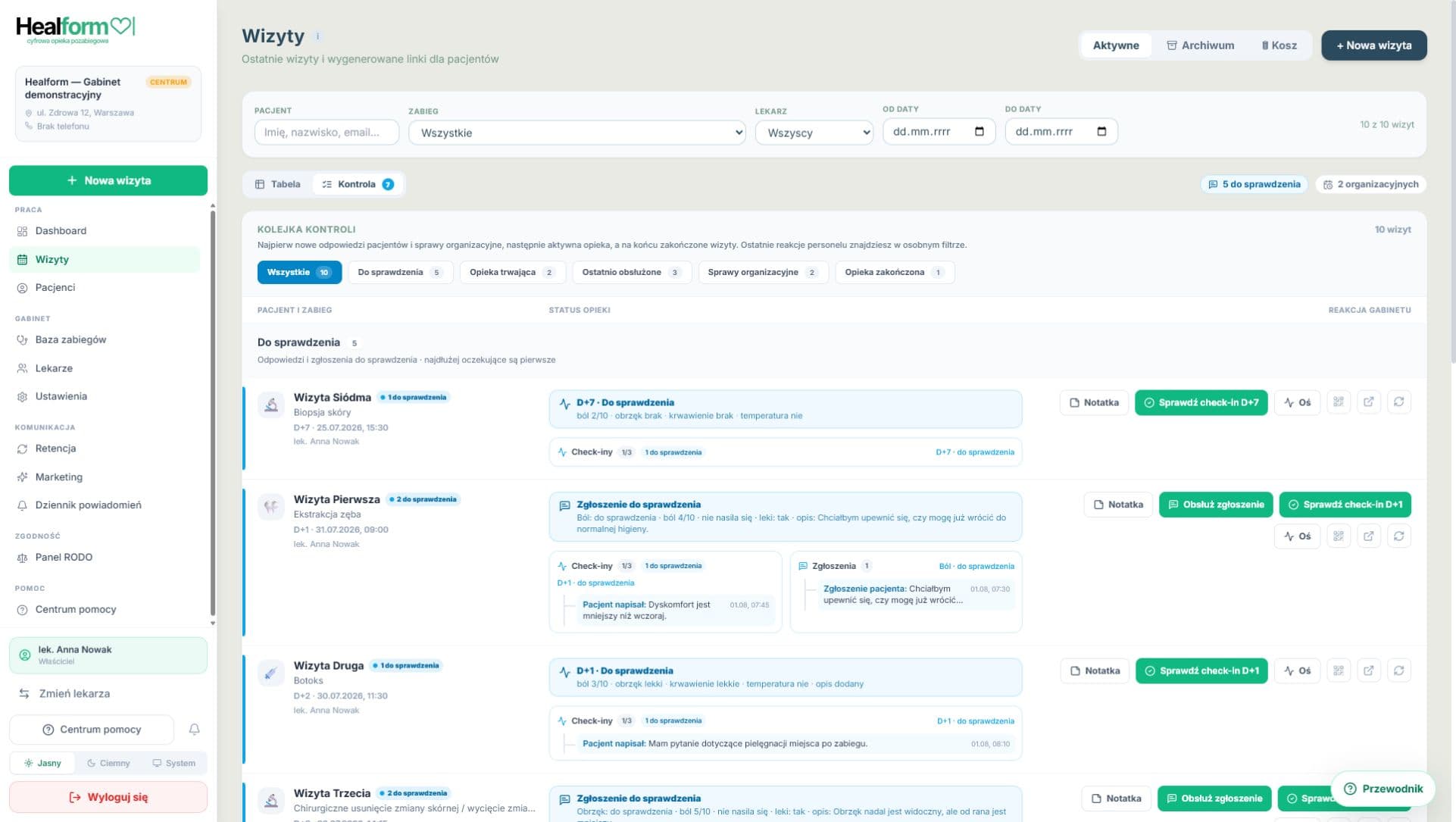Click the dark Nowa wizyta button at top right
Screen dimensions: 1456x822
tap(1373, 45)
